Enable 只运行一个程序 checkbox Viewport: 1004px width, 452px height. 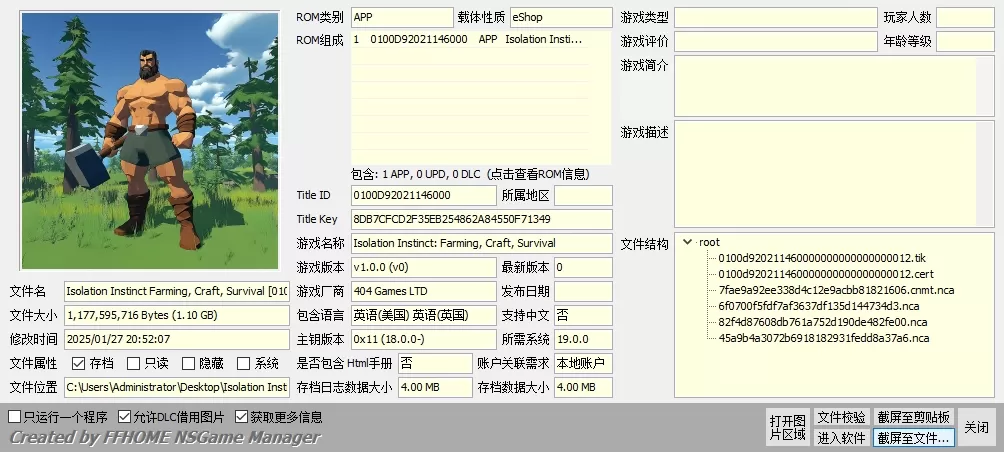pyautogui.click(x=14, y=416)
